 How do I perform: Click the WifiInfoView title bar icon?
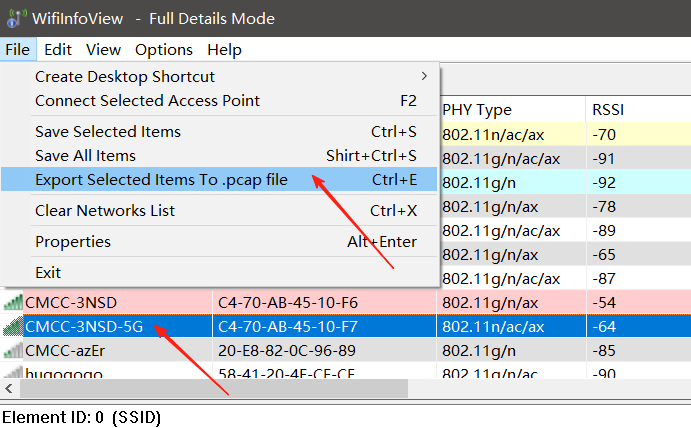[x=16, y=18]
